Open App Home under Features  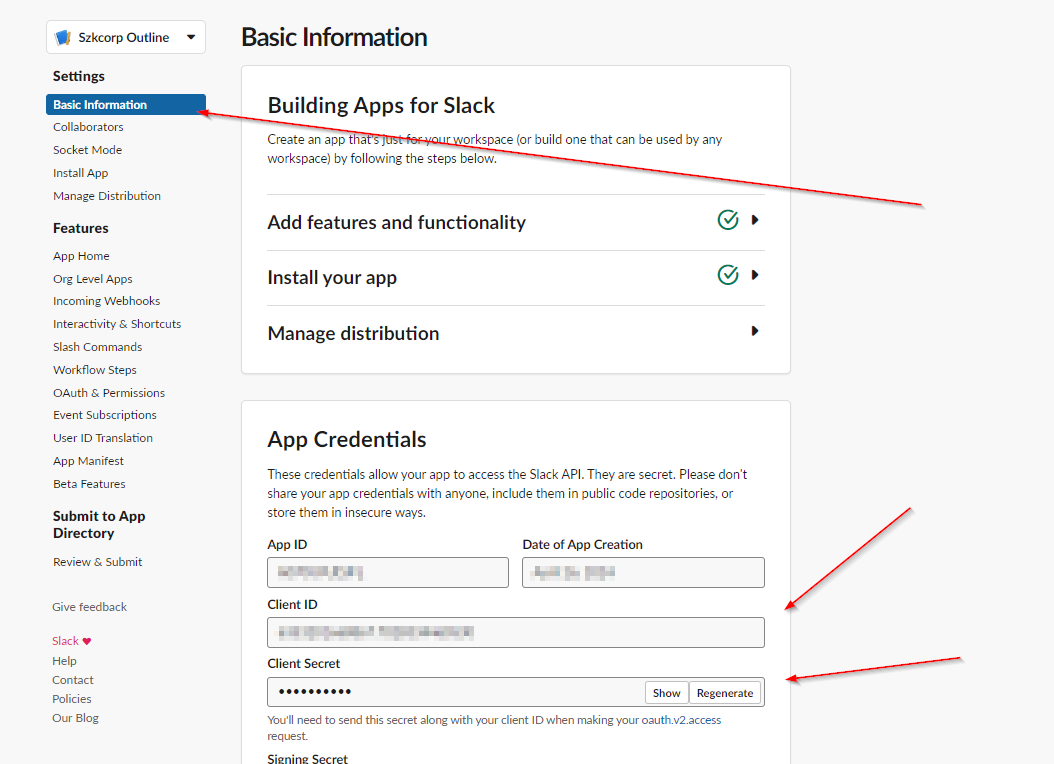(x=81, y=256)
